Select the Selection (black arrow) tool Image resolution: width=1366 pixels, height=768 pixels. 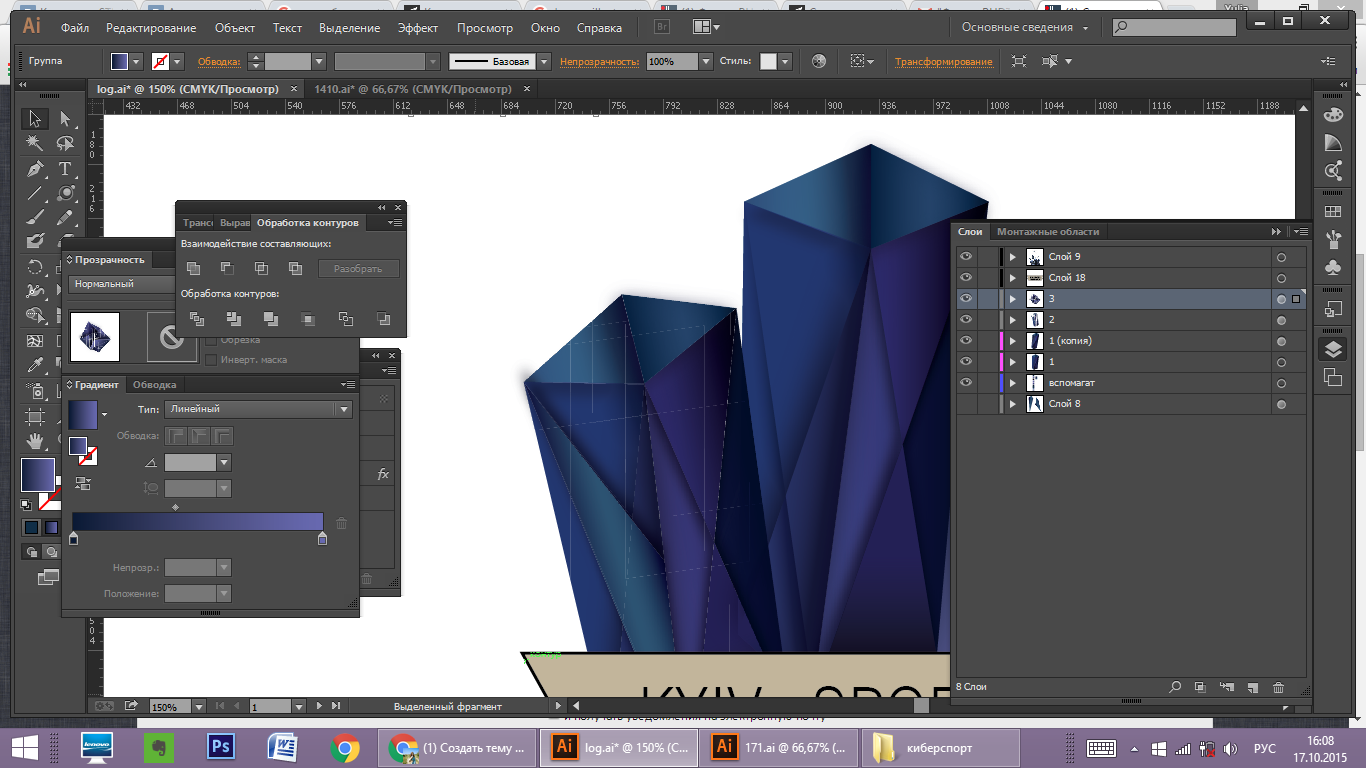click(x=35, y=118)
